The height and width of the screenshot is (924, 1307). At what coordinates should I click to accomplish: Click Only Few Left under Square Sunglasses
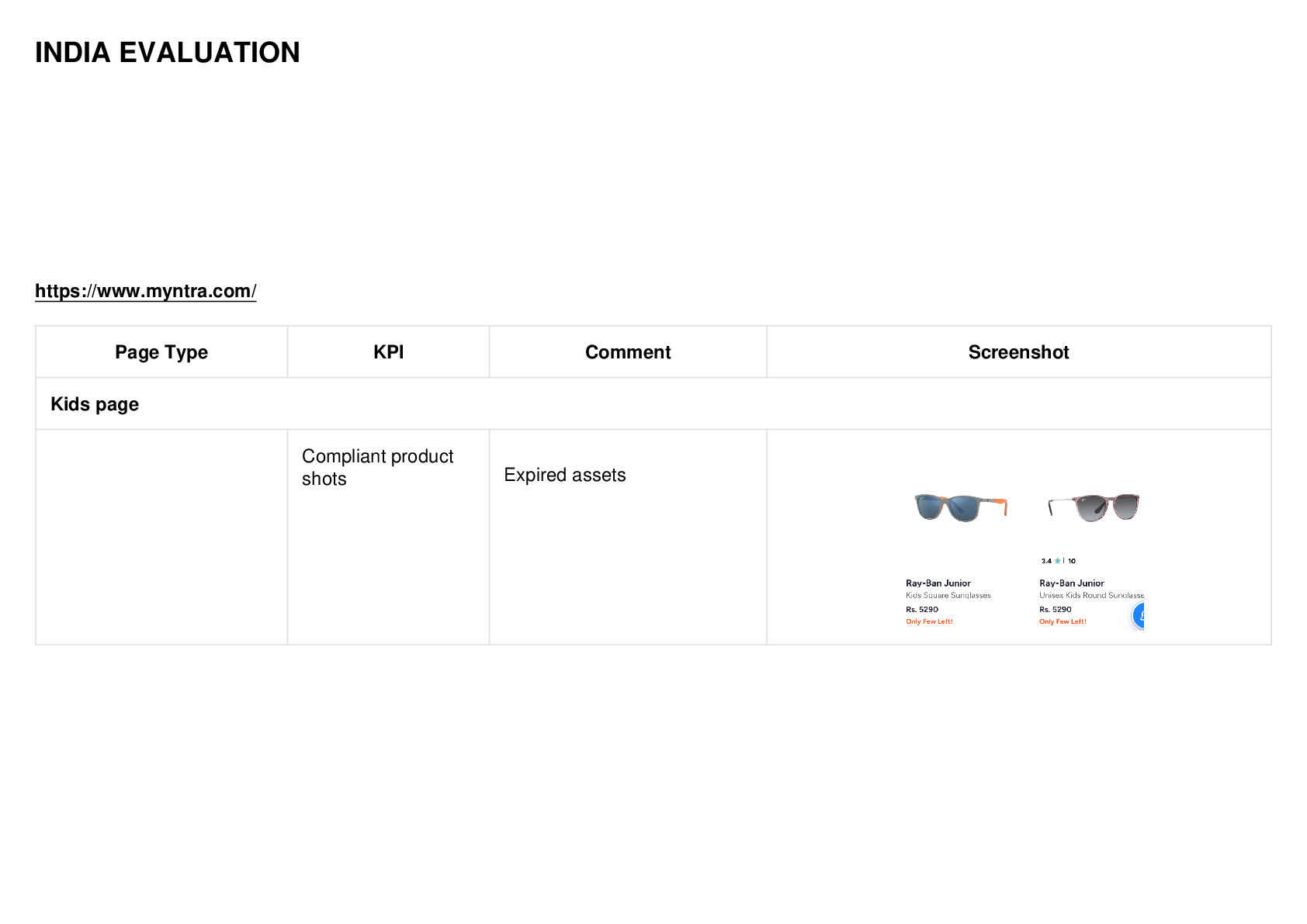tap(929, 621)
